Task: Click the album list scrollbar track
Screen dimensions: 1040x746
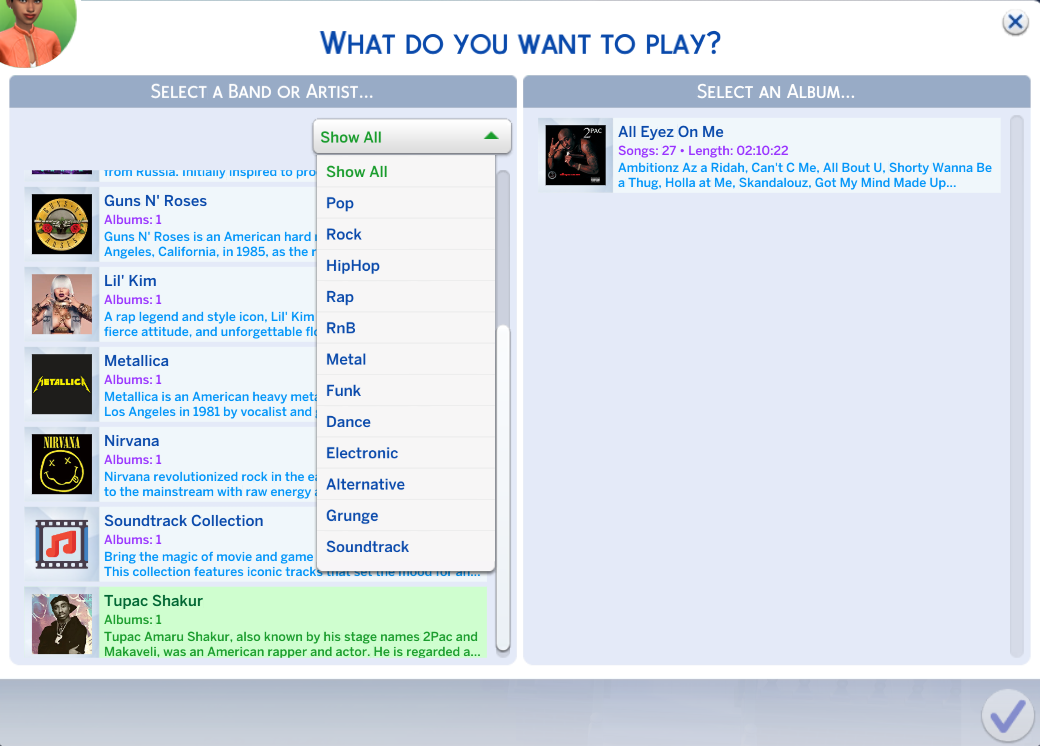Action: [1016, 386]
